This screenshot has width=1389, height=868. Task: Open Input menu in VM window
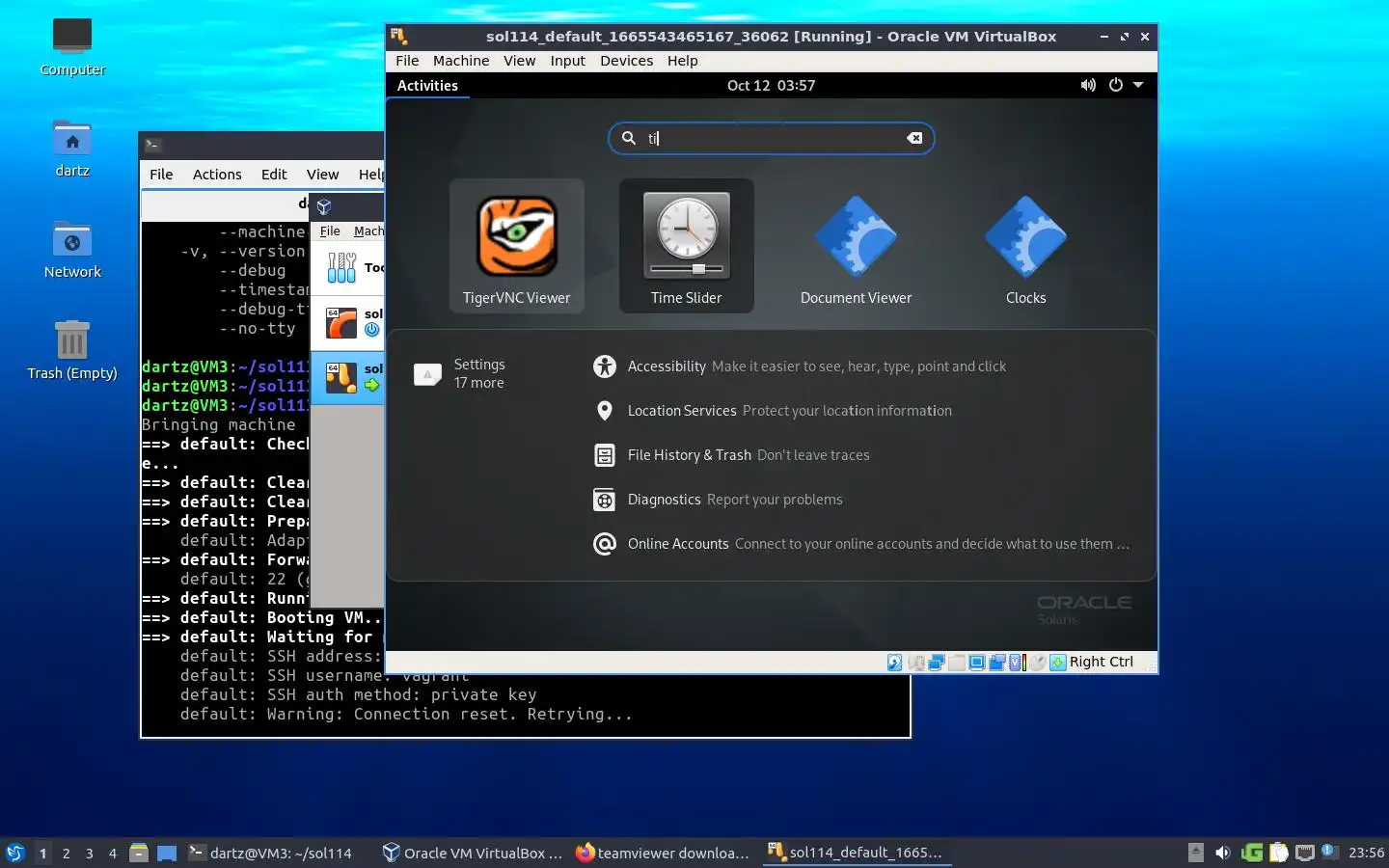click(568, 61)
